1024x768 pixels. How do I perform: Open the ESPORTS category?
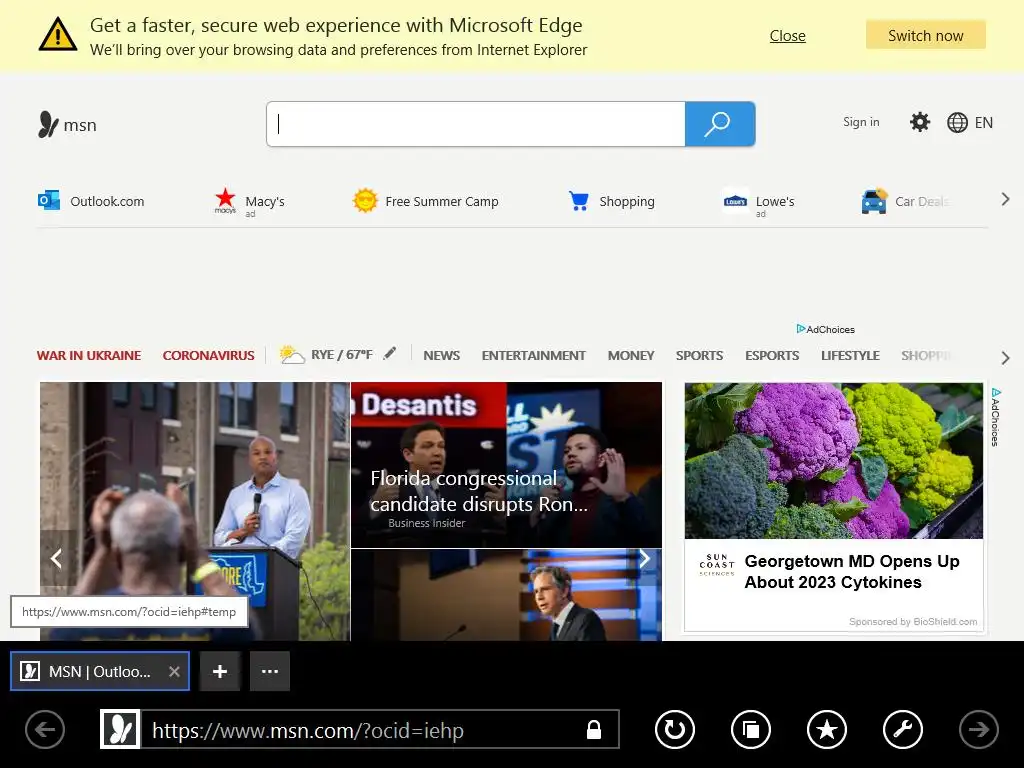772,355
